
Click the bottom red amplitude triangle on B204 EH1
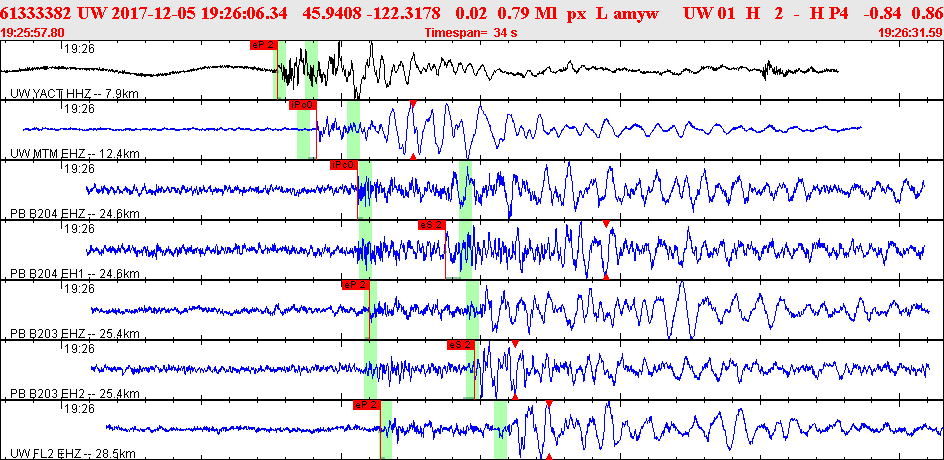point(606,276)
